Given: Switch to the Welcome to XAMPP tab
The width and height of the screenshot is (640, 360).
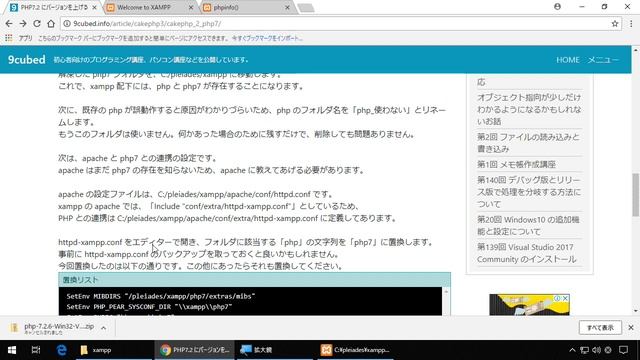Looking at the screenshot, I should (x=149, y=7).
